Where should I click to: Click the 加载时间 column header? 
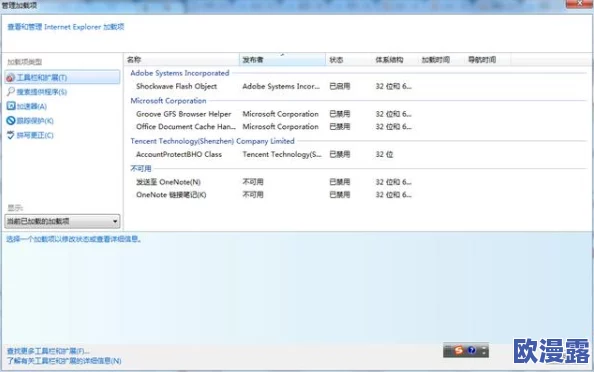[441, 59]
